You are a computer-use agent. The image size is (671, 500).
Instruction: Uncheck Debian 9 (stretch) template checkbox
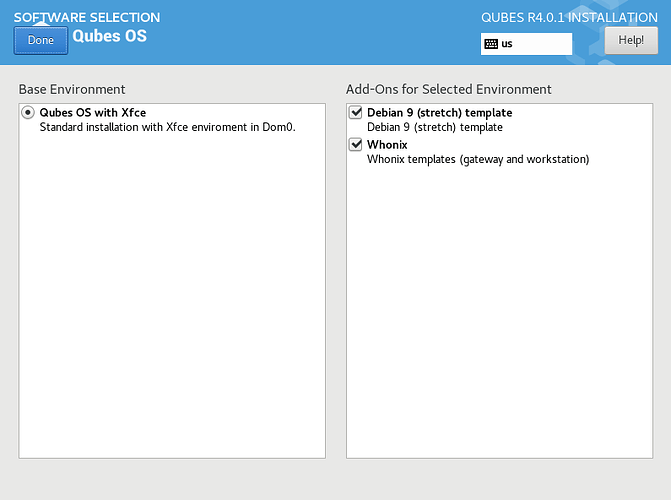point(356,113)
